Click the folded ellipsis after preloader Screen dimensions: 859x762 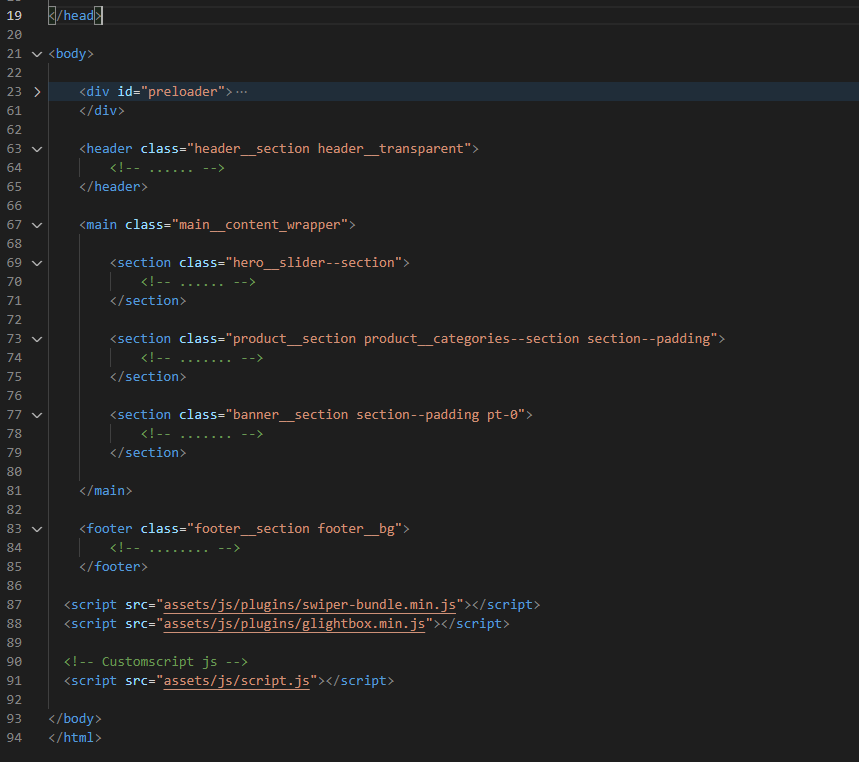pos(242,91)
